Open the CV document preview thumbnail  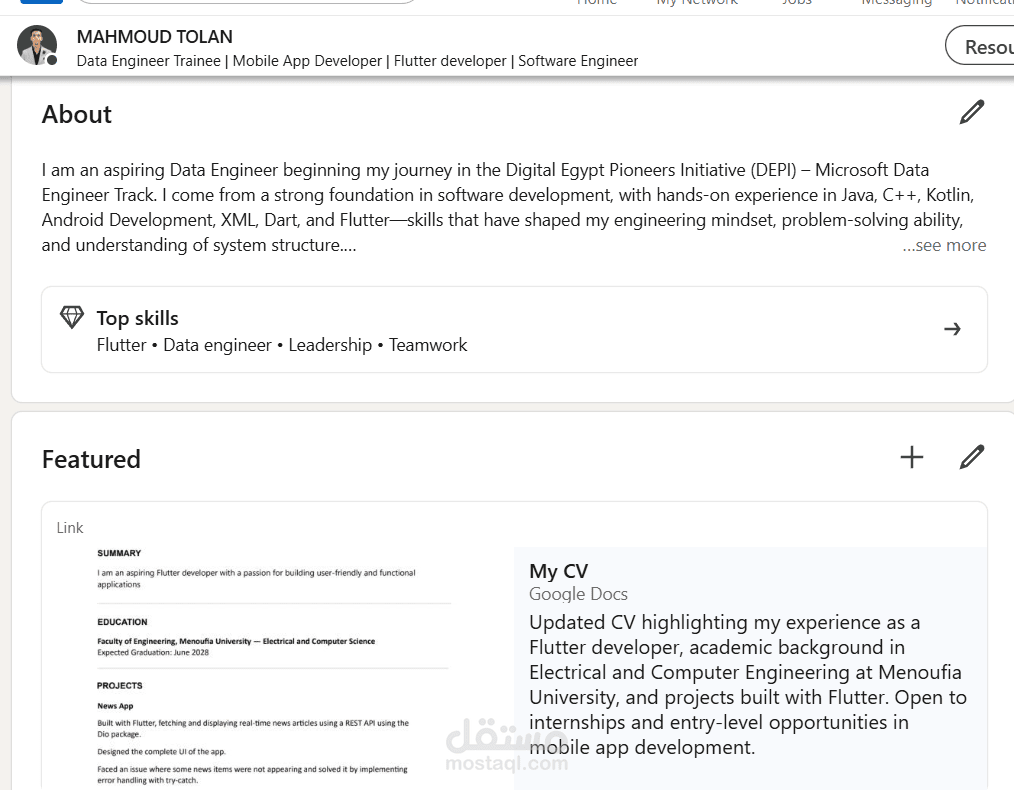tap(272, 666)
